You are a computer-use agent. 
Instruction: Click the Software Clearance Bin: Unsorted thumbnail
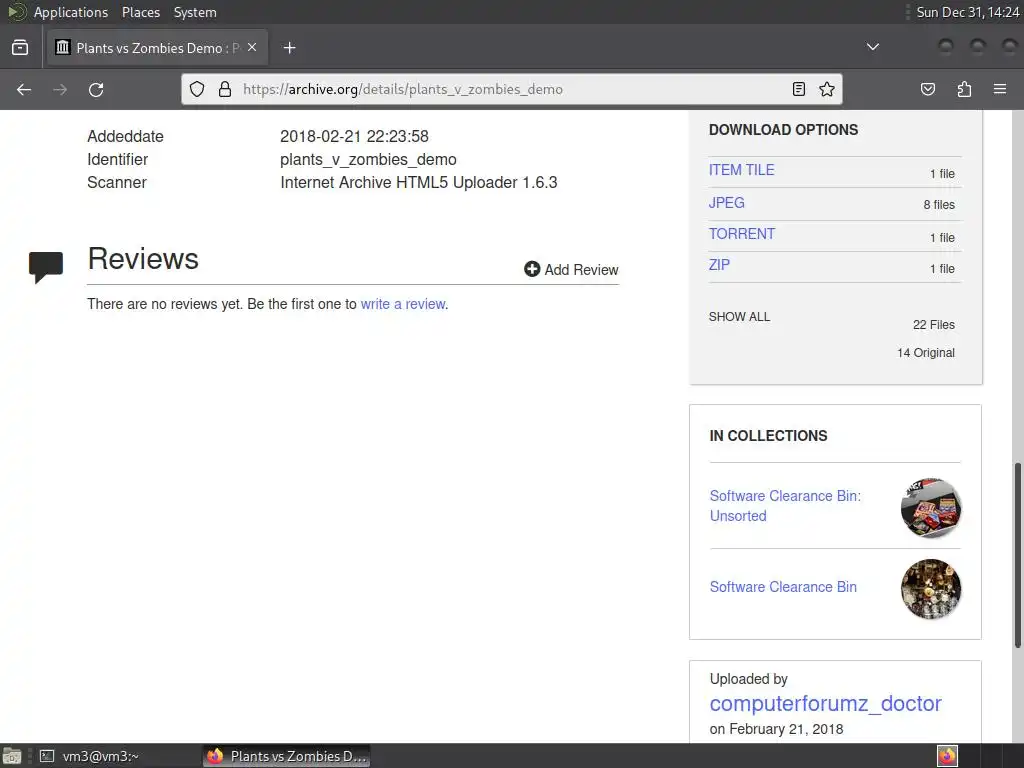click(931, 507)
